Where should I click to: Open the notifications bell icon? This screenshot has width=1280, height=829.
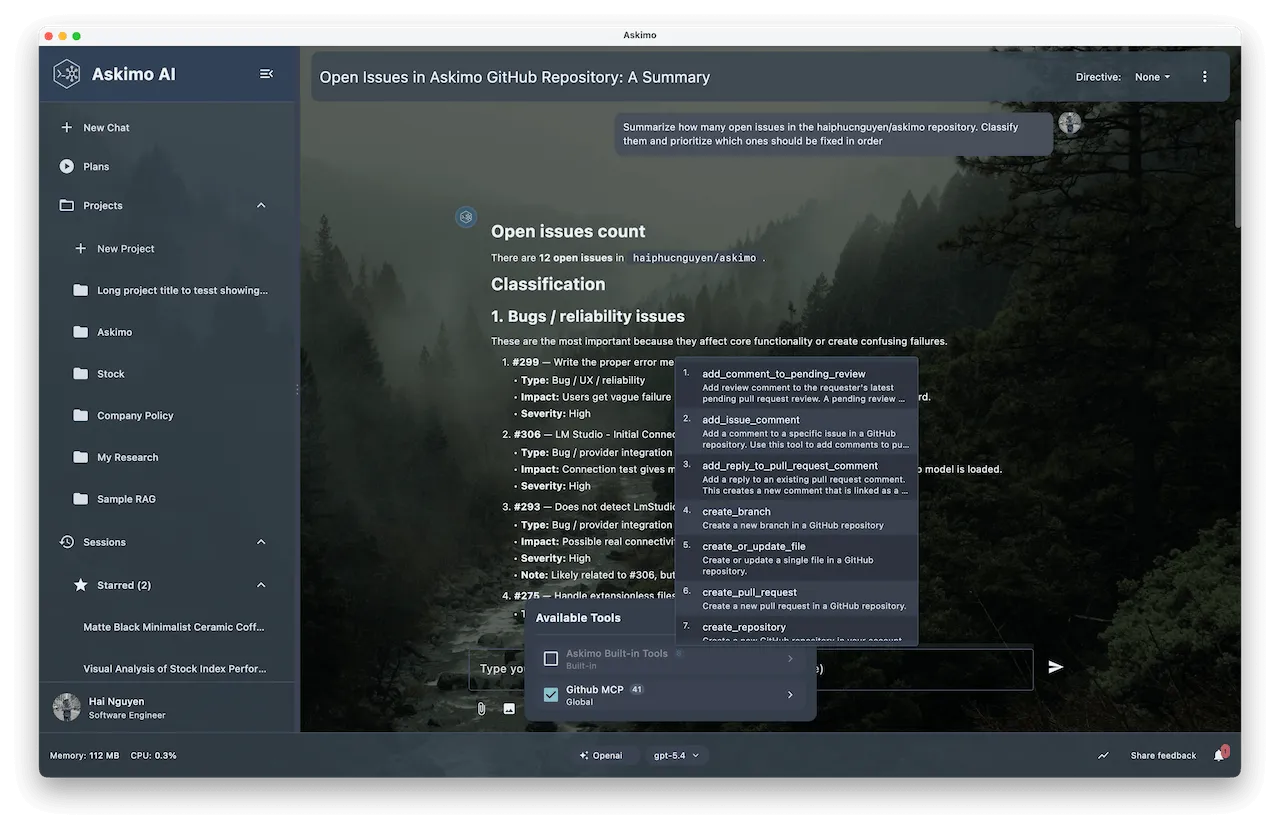tap(1219, 755)
